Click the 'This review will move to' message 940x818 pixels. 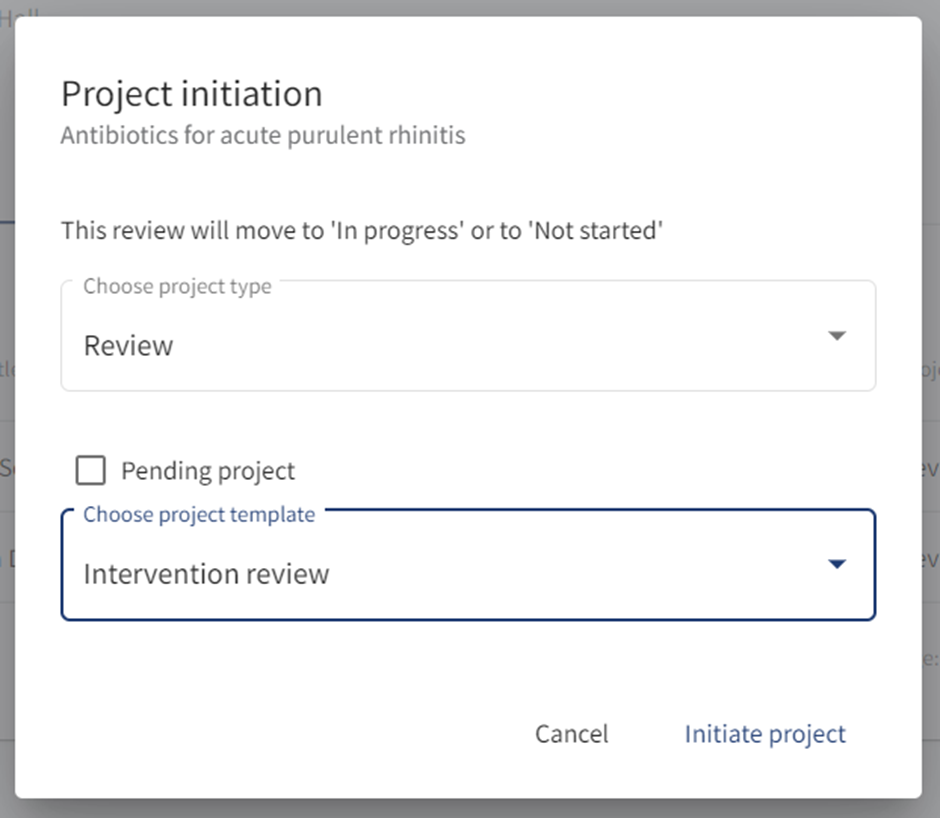click(x=362, y=231)
